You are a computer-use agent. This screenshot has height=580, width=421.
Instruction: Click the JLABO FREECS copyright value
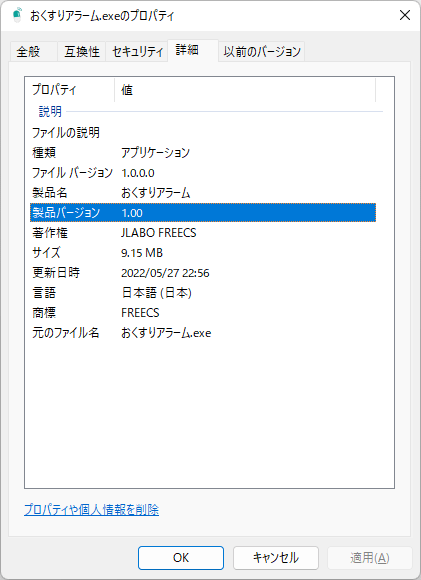(x=158, y=233)
